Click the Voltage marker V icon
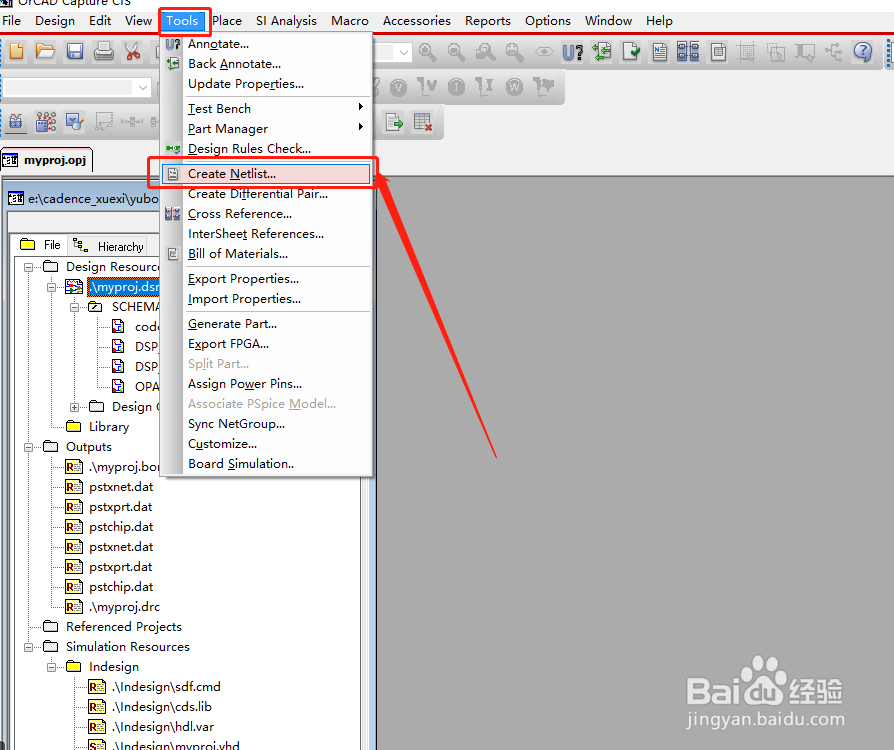The image size is (894, 750). pyautogui.click(x=398, y=87)
